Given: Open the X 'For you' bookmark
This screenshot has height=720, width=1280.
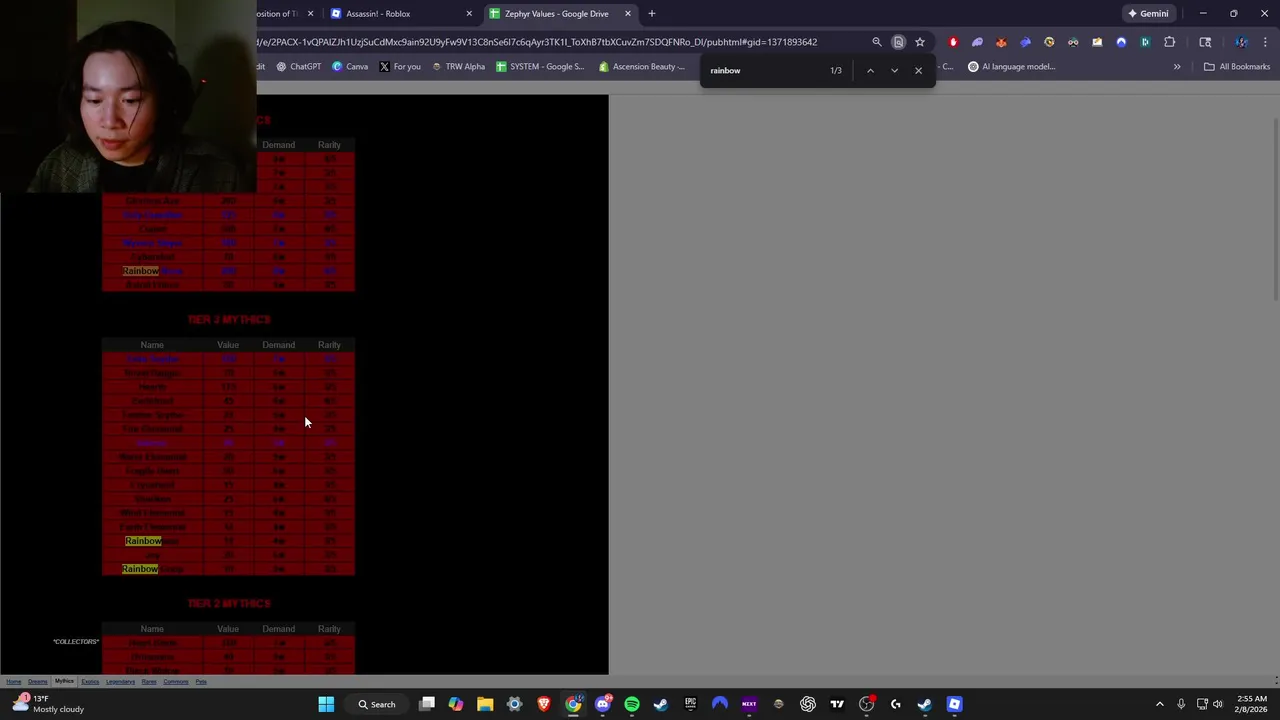Looking at the screenshot, I should 400,67.
